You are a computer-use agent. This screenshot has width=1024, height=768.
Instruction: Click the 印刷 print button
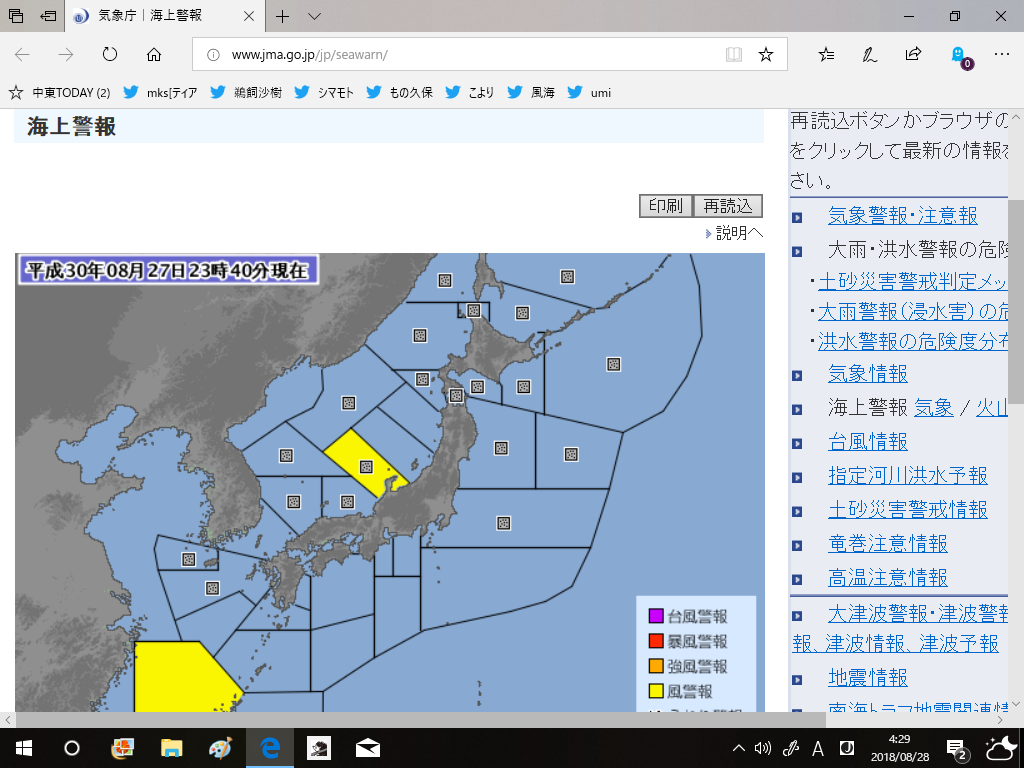tap(665, 206)
